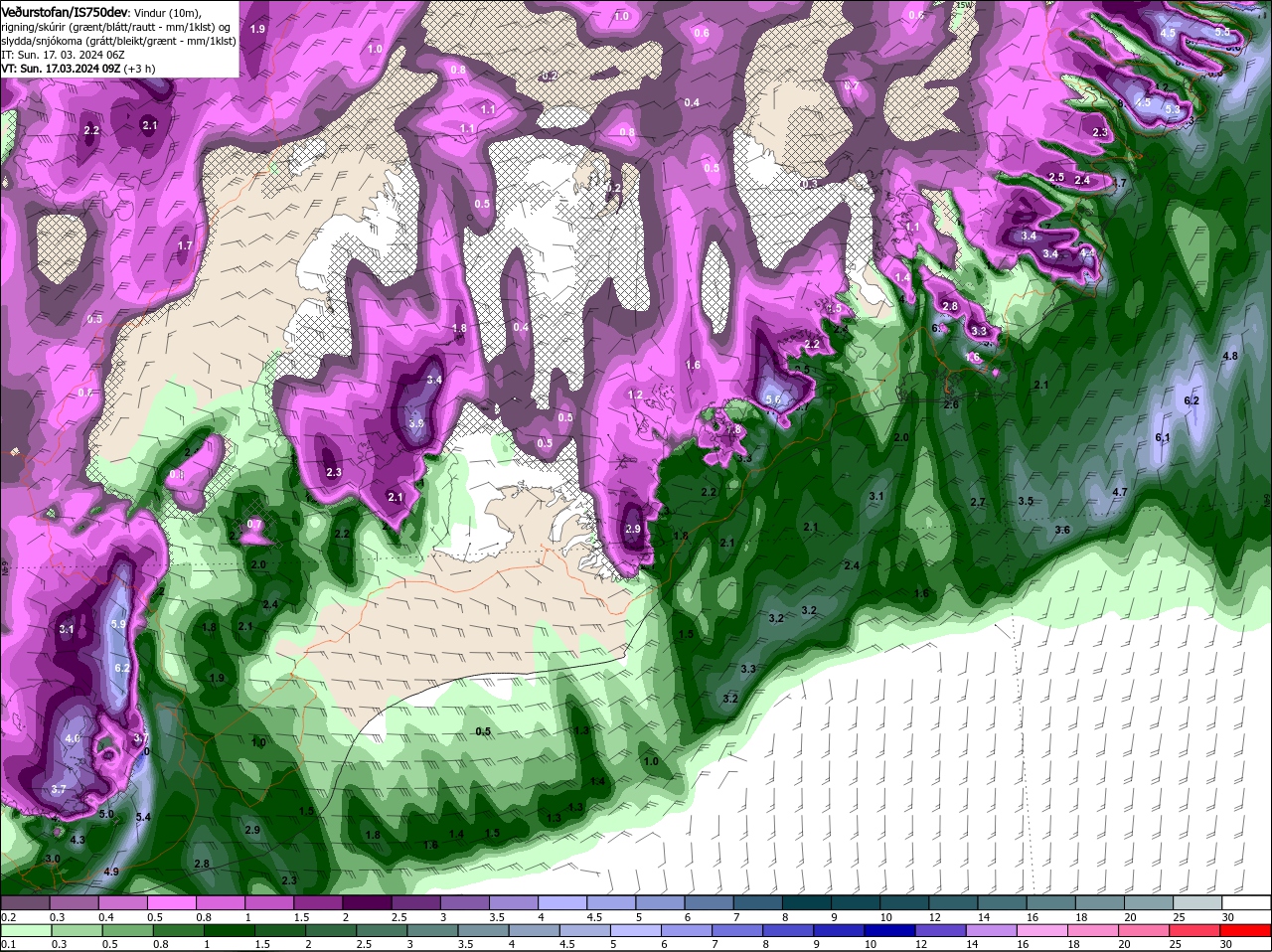Click the rigning/skúrir legend description line

(116, 27)
